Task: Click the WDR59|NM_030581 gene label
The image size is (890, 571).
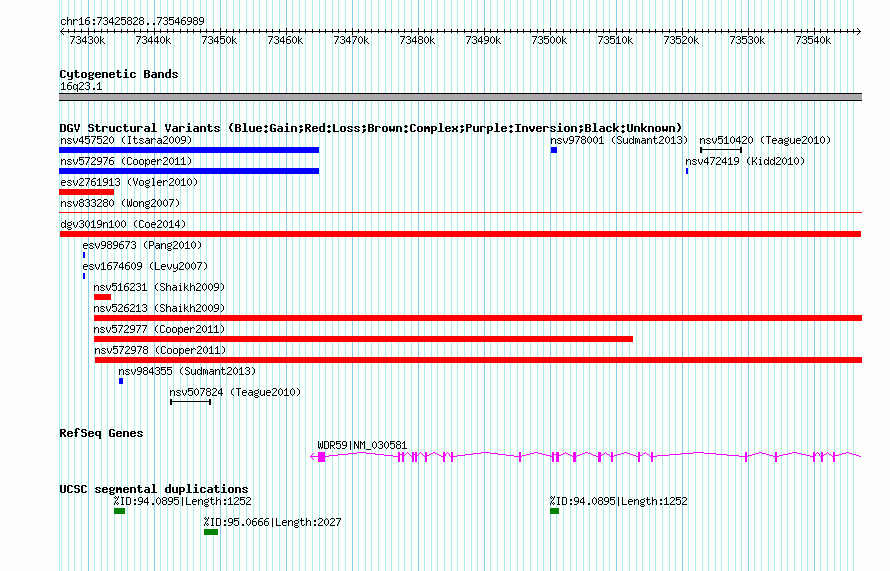Action: (362, 446)
